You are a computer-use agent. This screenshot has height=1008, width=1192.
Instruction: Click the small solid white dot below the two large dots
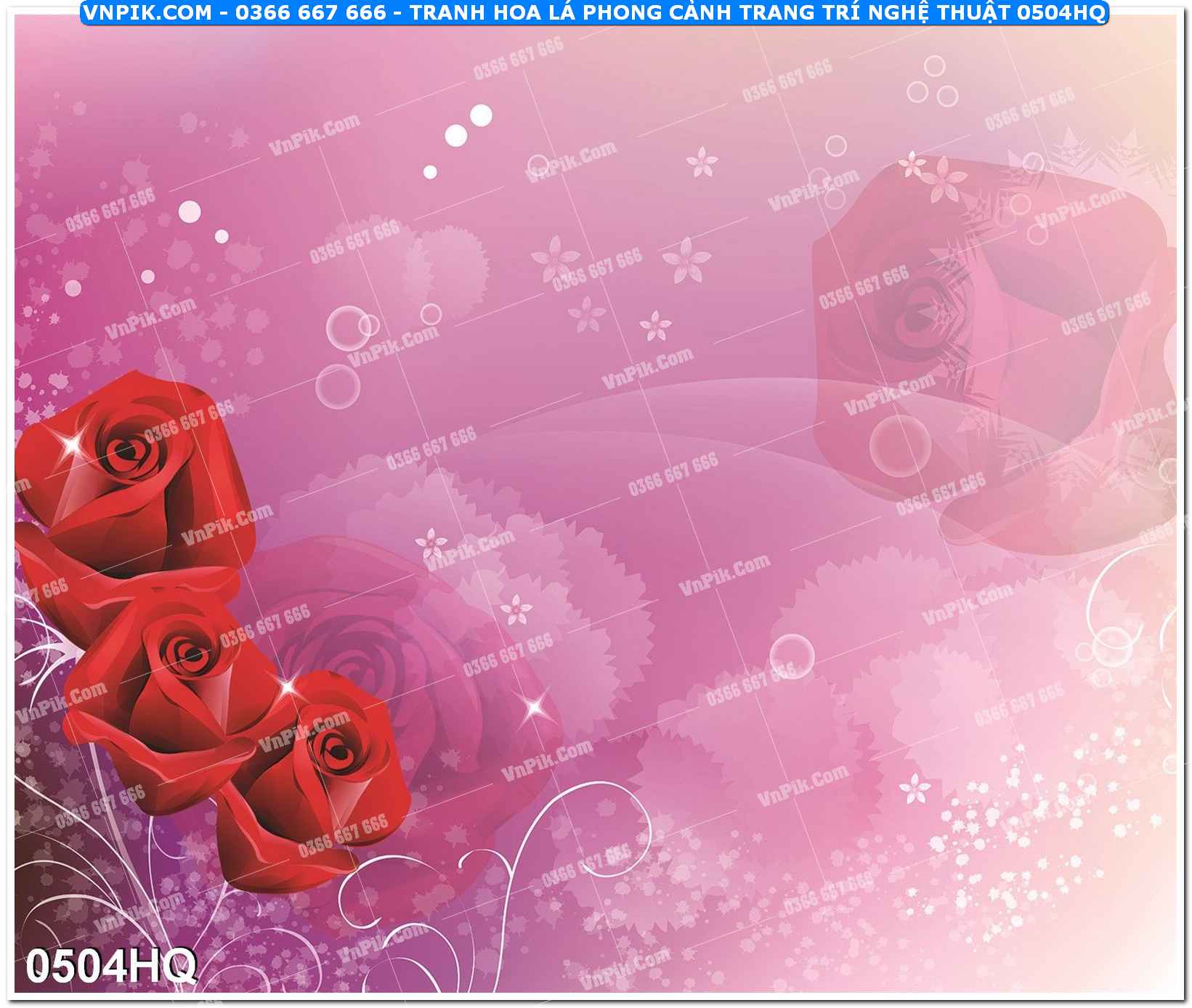click(x=430, y=172)
